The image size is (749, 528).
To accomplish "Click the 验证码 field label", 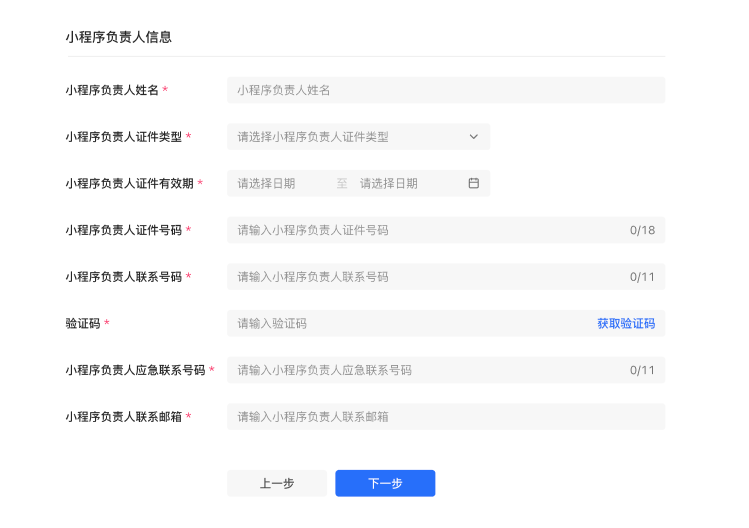I will [x=83, y=323].
